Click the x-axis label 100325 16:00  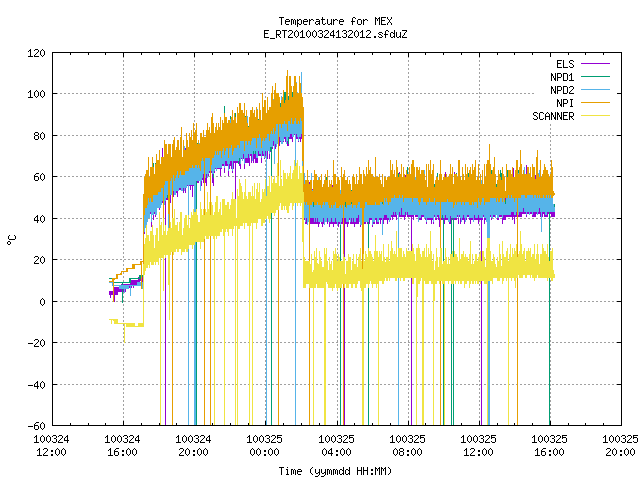(x=549, y=446)
